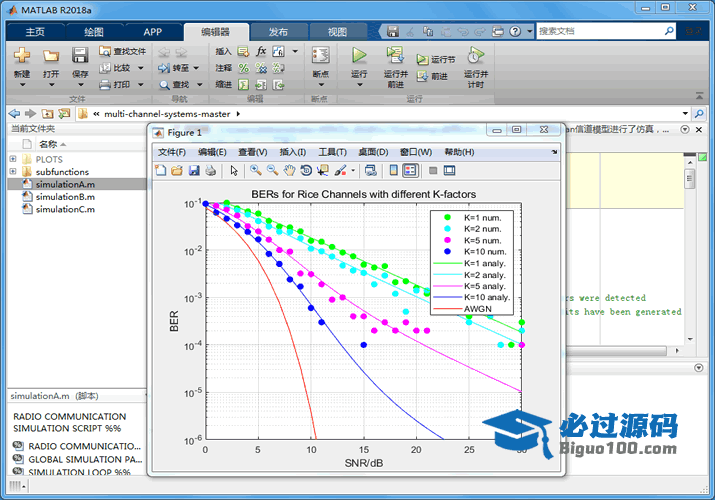Screen dimensions: 715x500
Task: Switch to the Plots (绘图) tab
Action: click(x=94, y=32)
